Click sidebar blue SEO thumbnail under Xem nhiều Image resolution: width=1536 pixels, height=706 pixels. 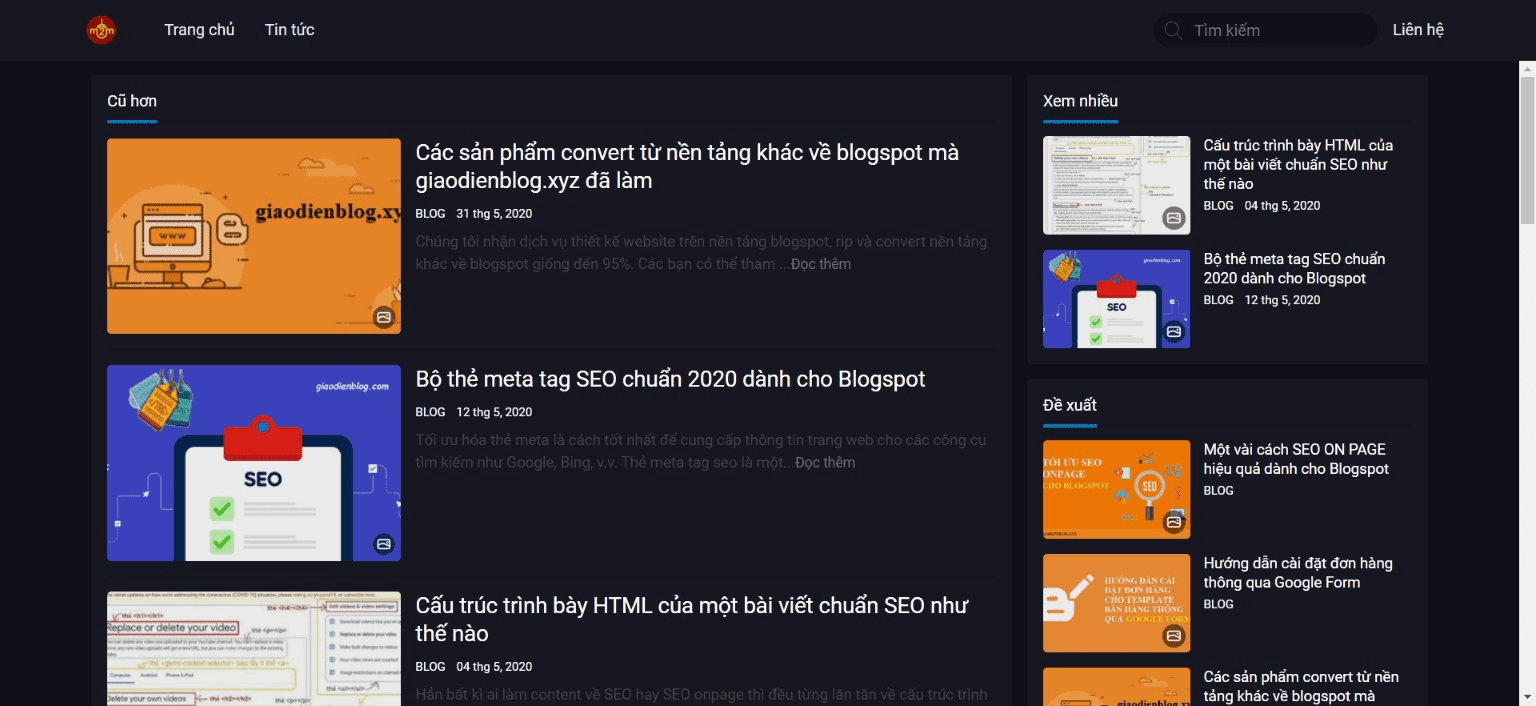[x=1116, y=299]
